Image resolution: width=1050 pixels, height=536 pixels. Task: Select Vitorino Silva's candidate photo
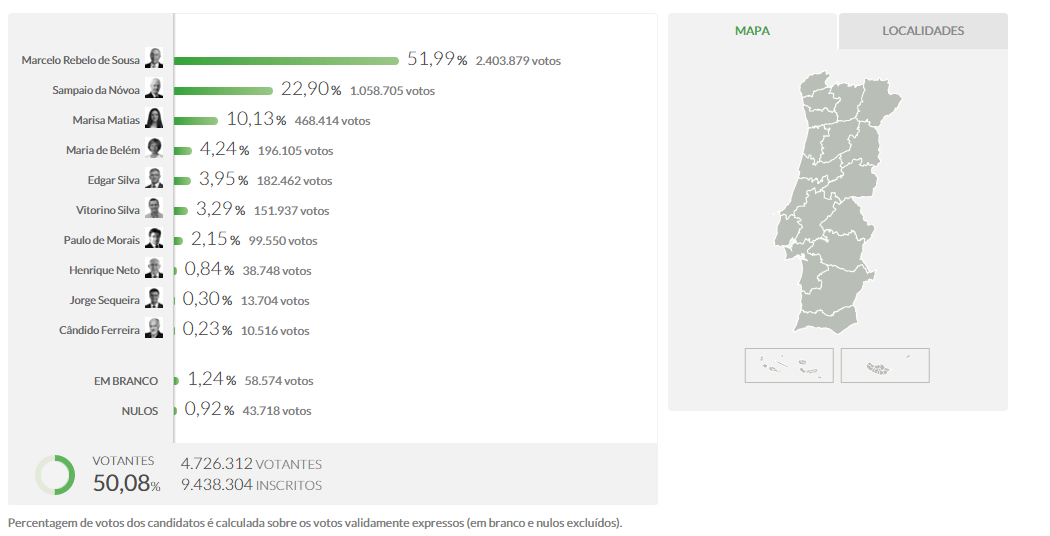pos(154,209)
